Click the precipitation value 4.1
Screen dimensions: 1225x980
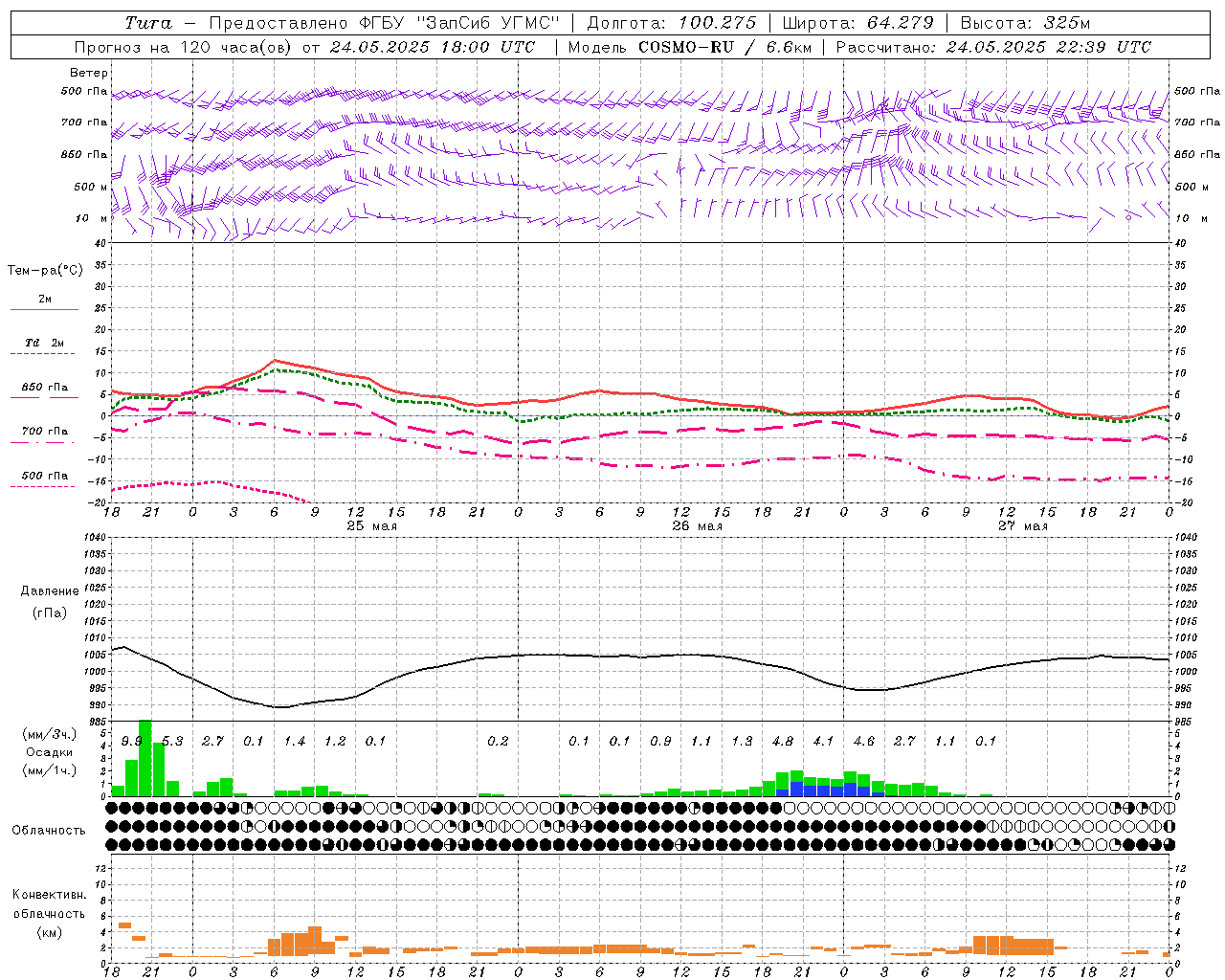pos(823,742)
